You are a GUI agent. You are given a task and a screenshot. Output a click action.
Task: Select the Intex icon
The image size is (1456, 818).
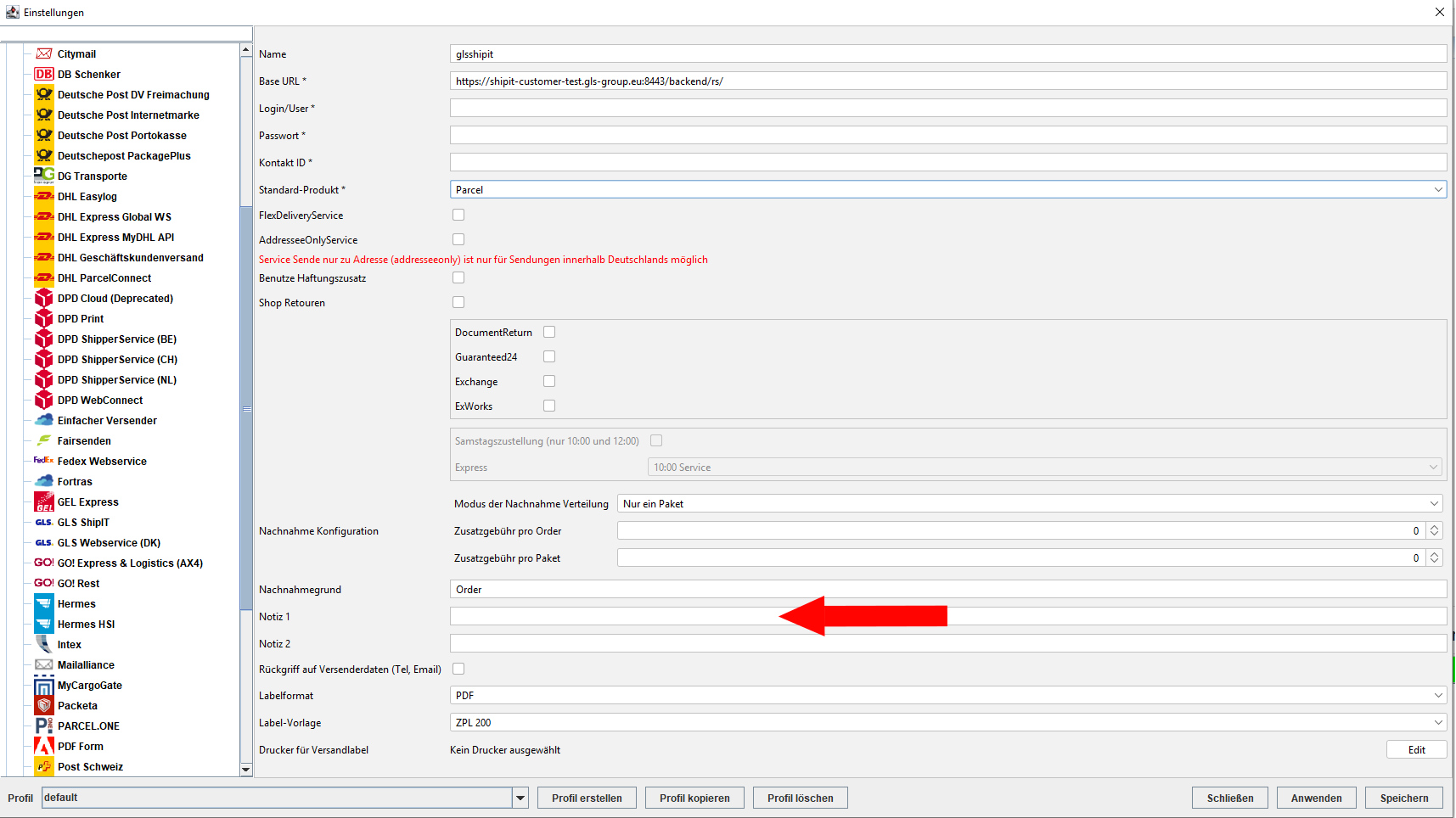coord(44,644)
